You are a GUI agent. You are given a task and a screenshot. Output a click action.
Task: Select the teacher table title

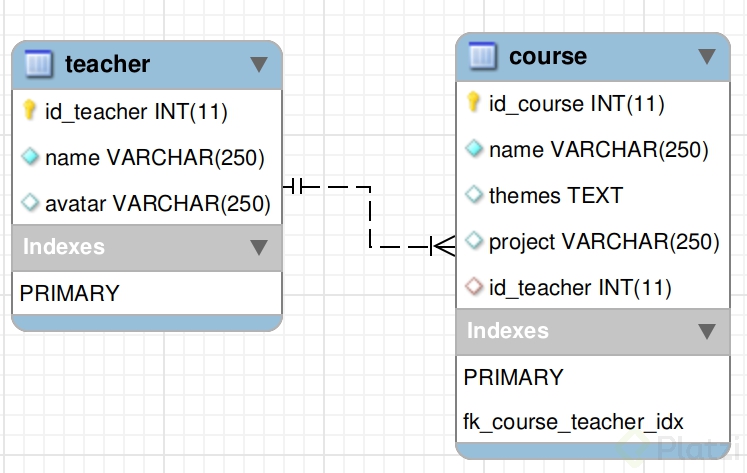point(107,65)
